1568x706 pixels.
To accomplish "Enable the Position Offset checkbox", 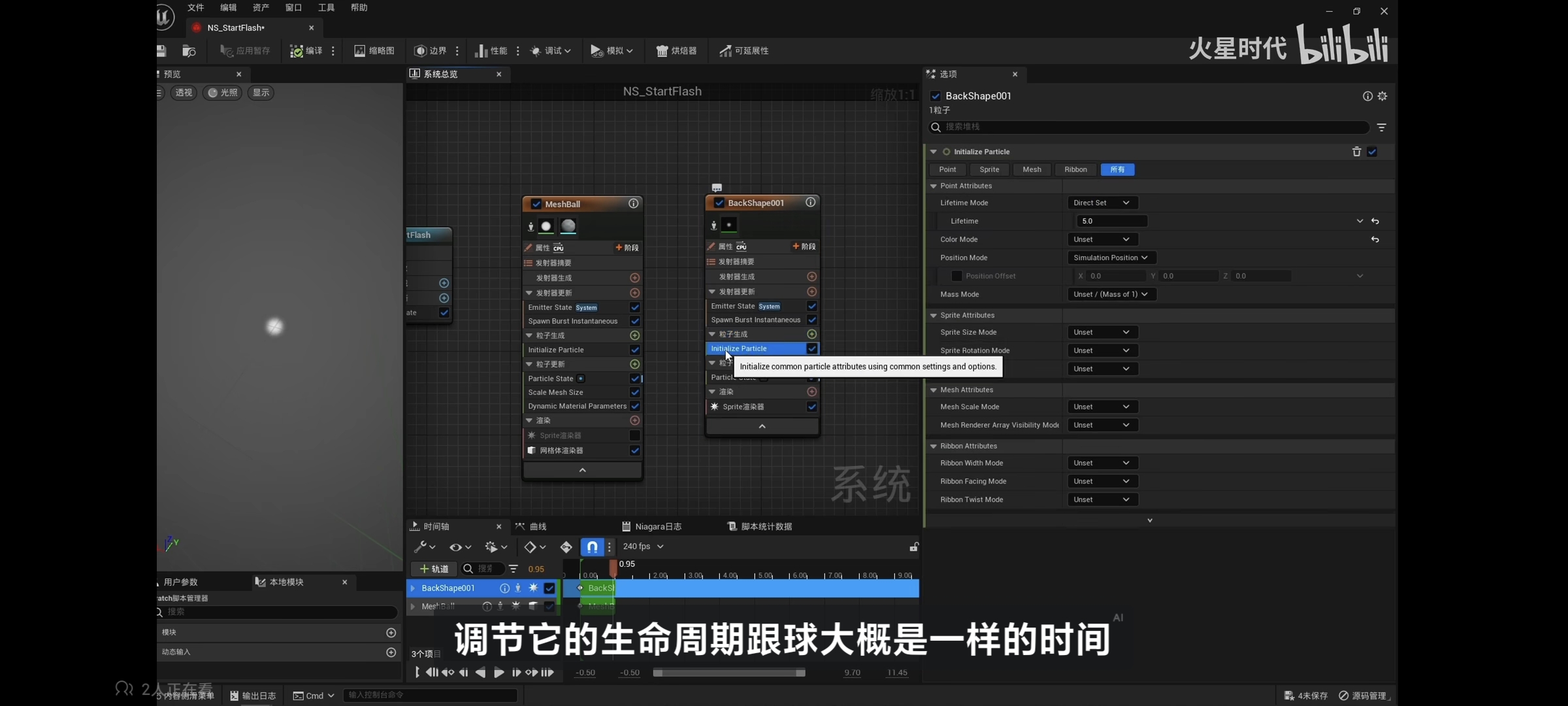I will point(956,276).
